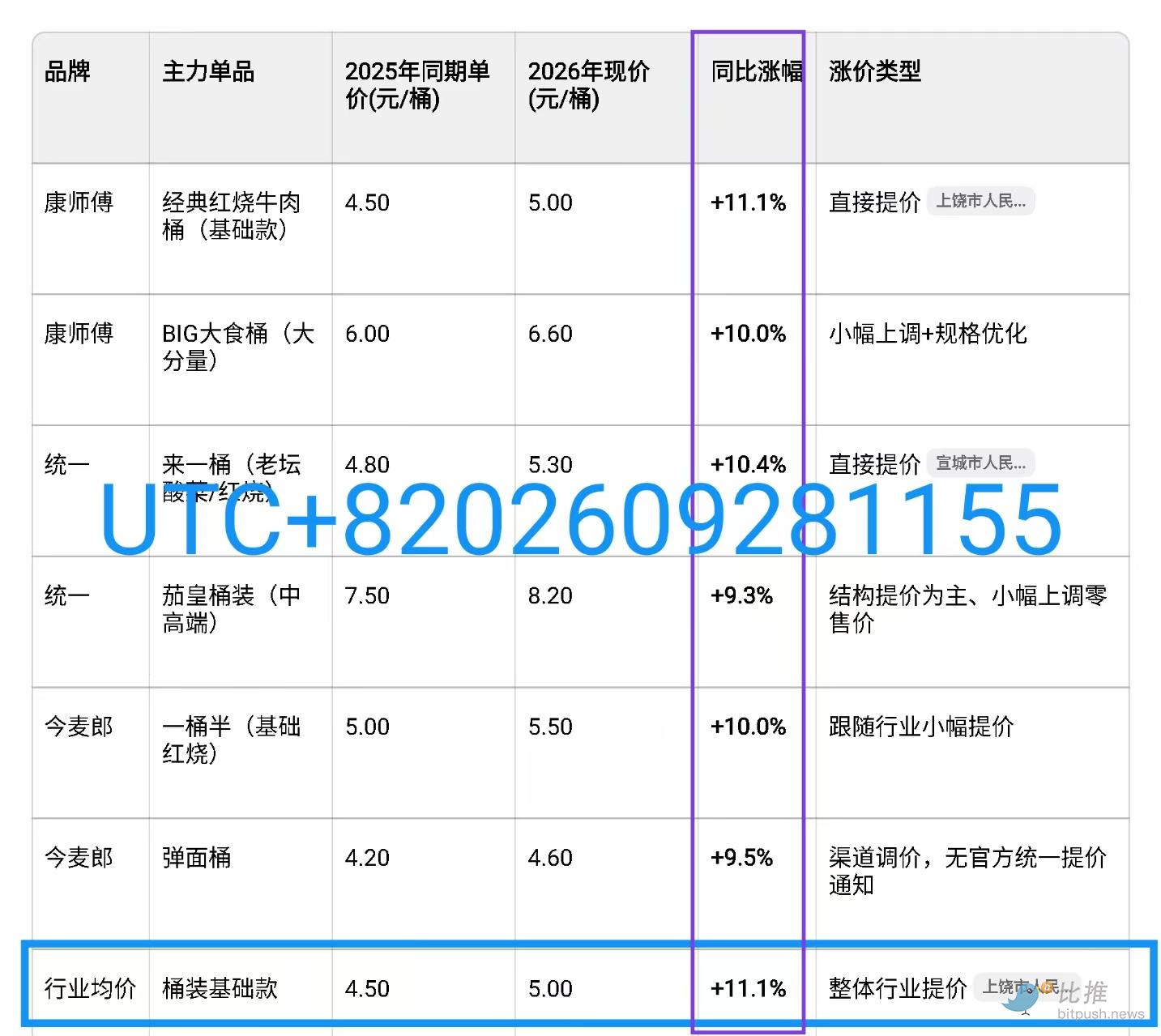Select the 6.60 current price cell
Image resolution: width=1161 pixels, height=1036 pixels.
550,334
